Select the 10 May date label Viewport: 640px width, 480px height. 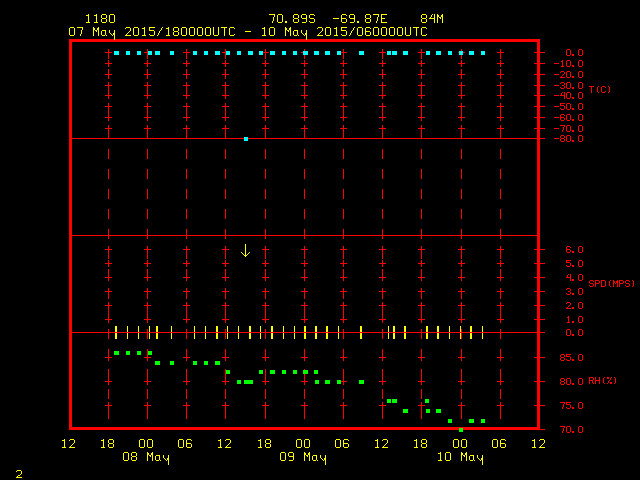point(460,458)
